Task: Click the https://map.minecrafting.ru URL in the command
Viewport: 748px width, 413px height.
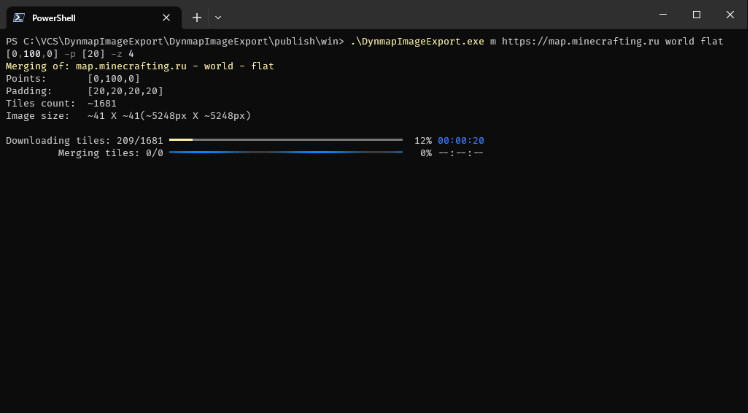Action: click(580, 41)
